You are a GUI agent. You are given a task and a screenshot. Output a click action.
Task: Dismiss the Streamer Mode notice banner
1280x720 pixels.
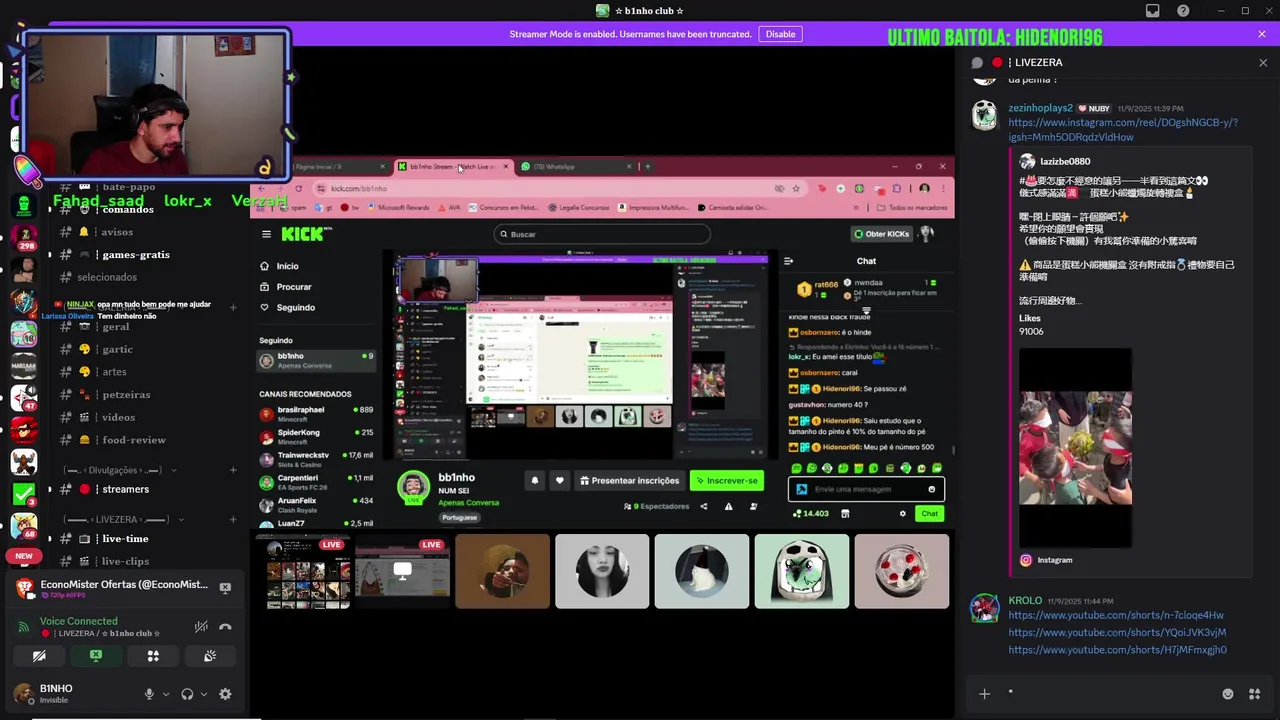point(1262,34)
